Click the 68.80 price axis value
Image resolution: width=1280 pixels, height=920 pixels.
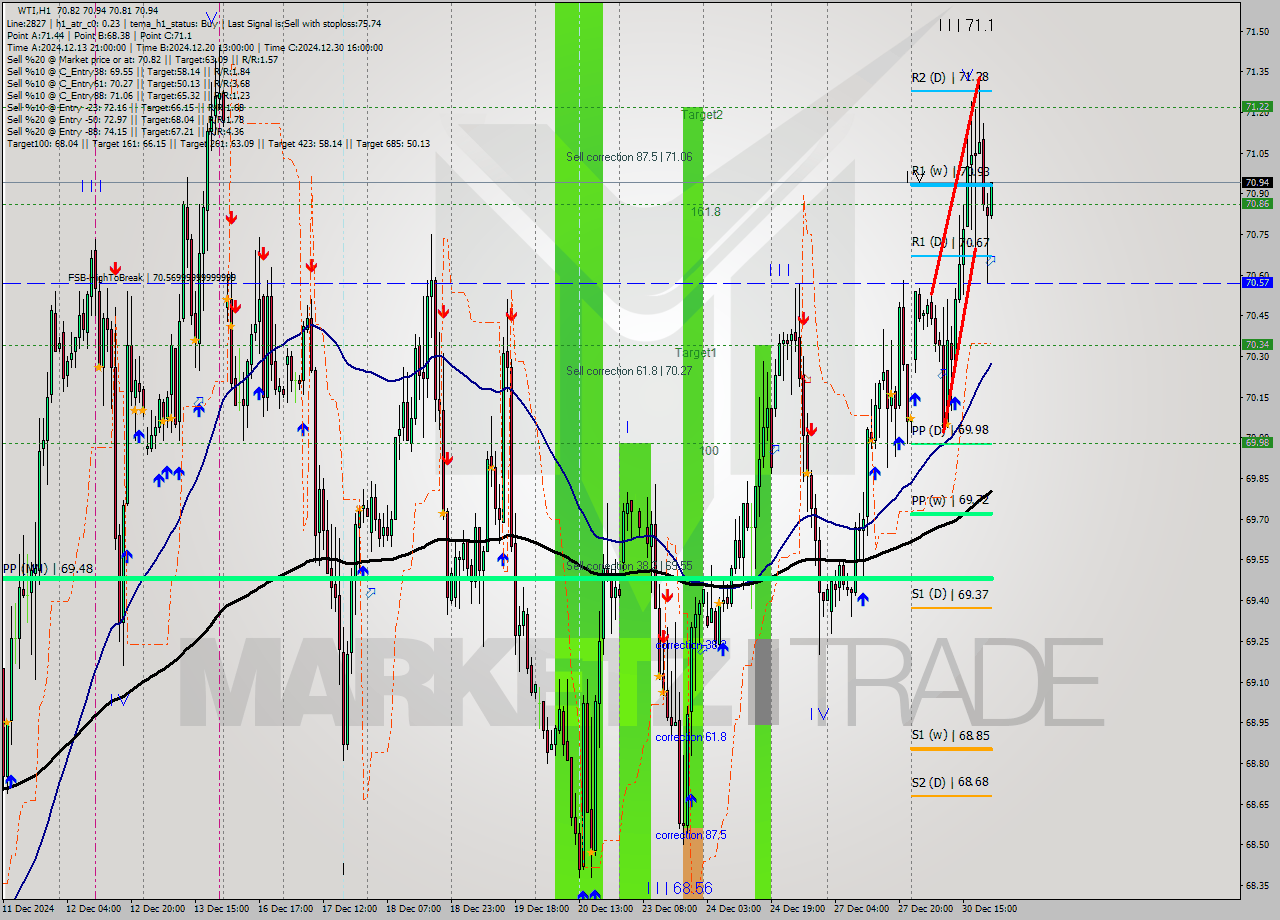coord(1258,763)
